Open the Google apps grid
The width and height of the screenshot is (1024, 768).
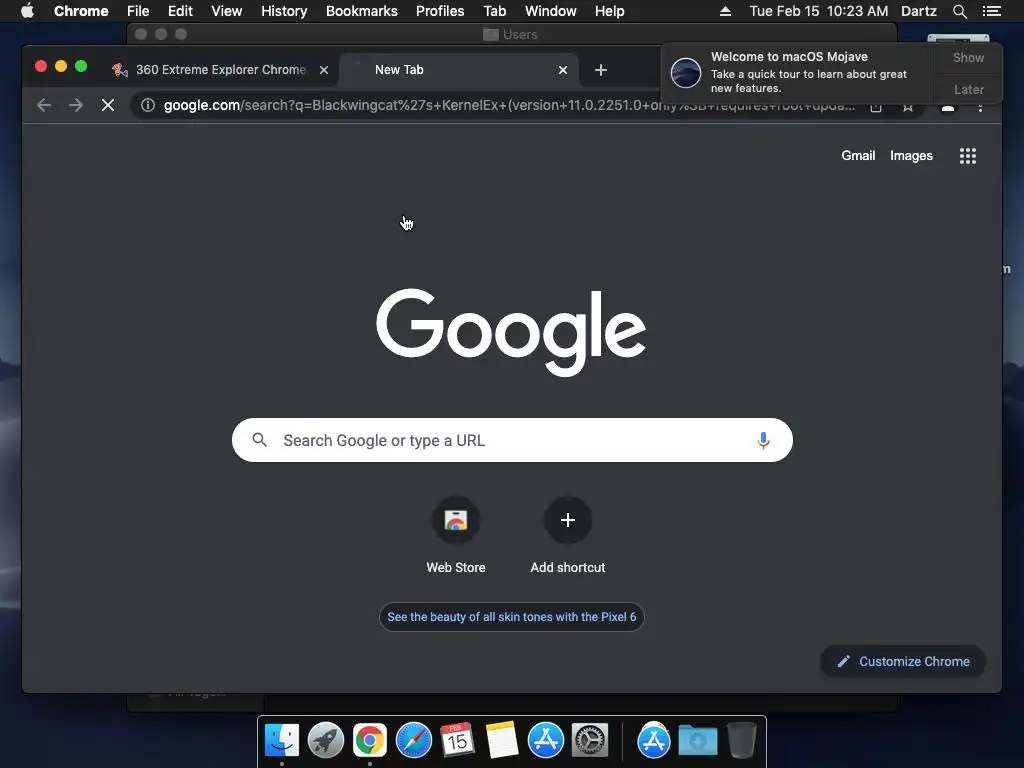click(967, 156)
